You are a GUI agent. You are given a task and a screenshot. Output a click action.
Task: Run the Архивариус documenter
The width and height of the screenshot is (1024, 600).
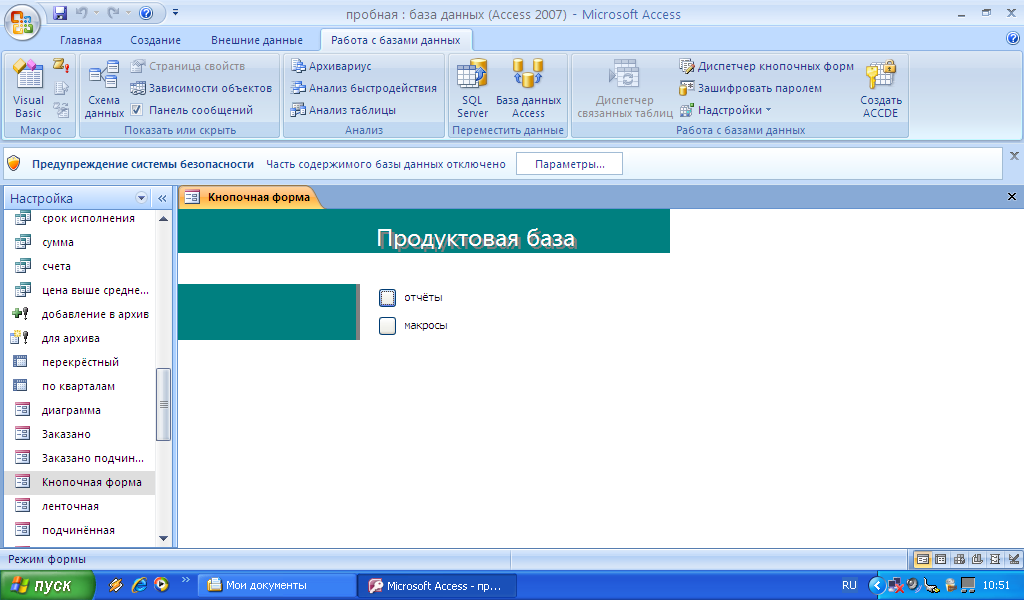click(x=331, y=66)
